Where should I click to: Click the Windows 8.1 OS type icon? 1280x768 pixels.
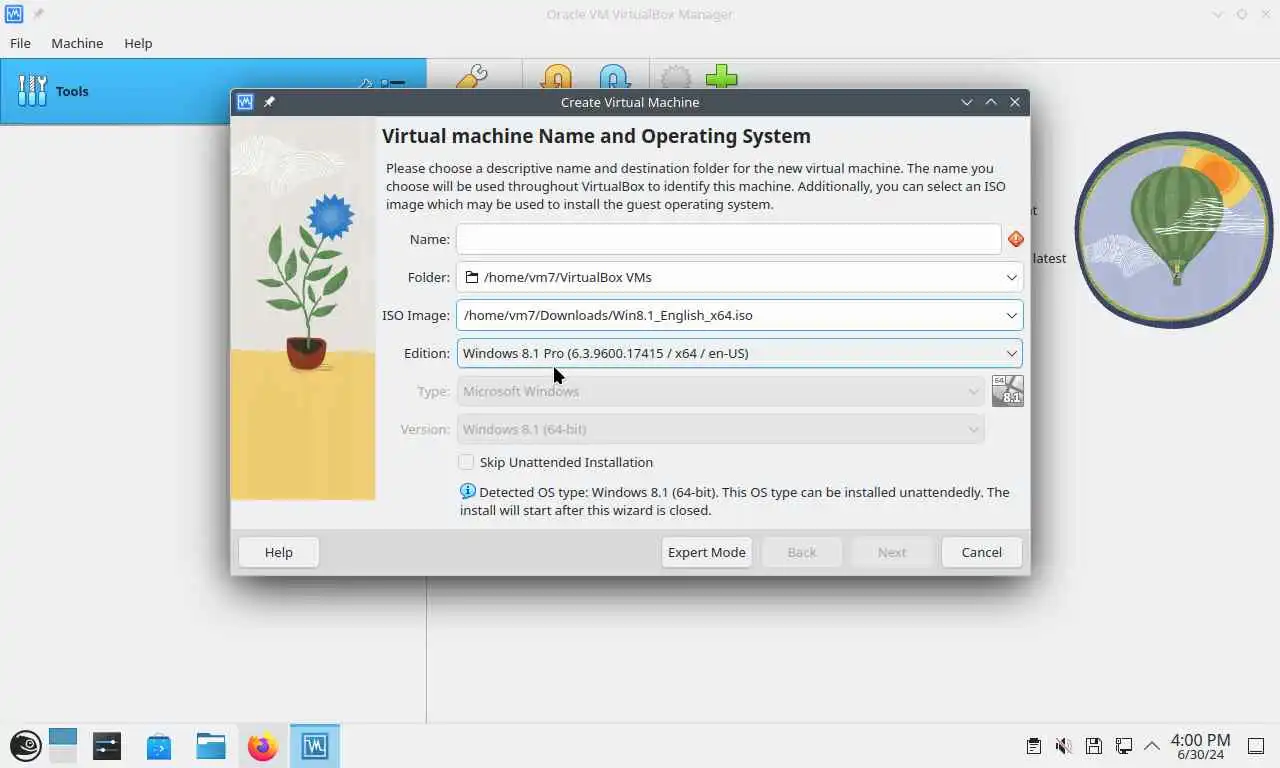[1007, 391]
